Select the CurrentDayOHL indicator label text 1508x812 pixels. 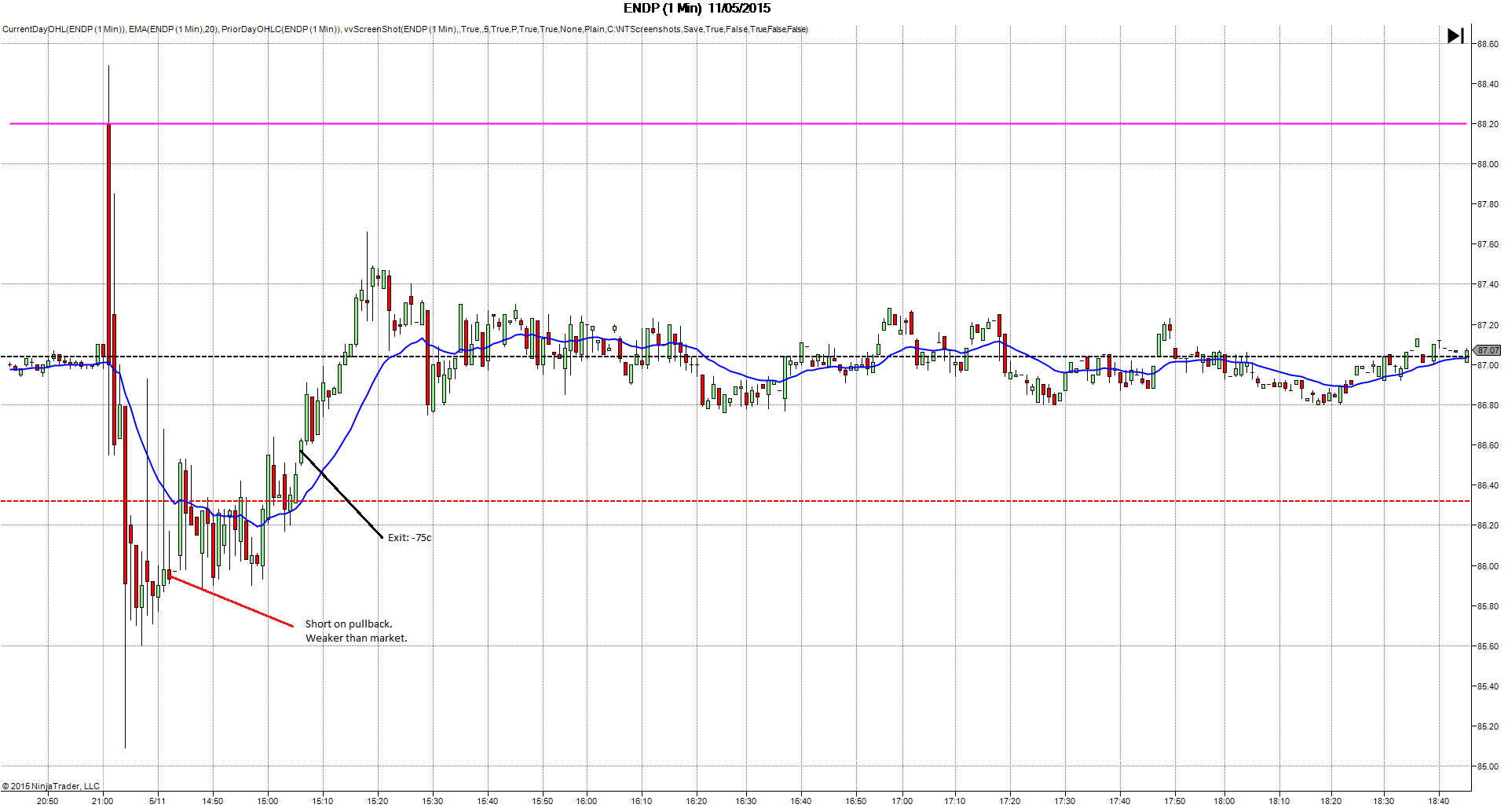(63, 29)
